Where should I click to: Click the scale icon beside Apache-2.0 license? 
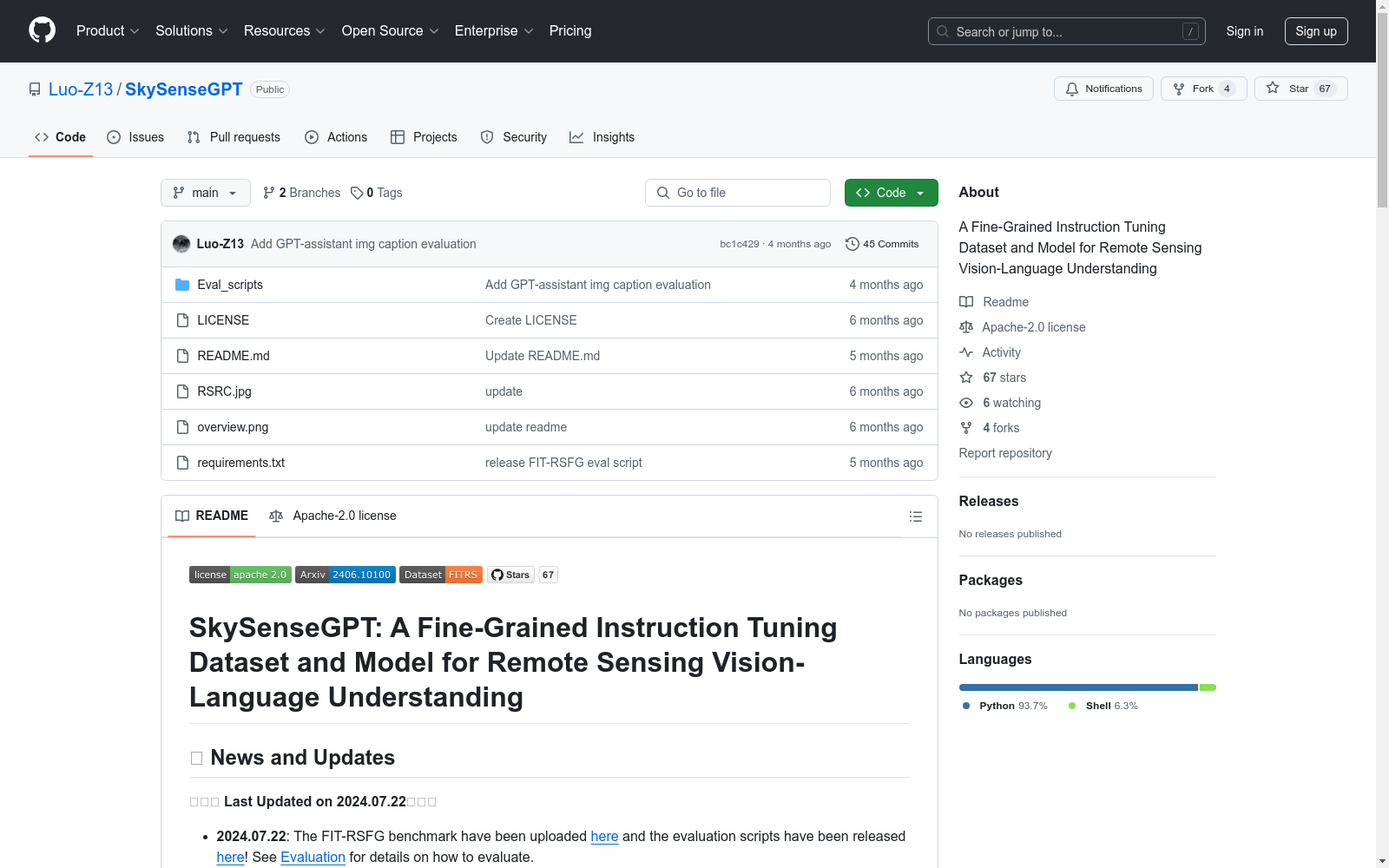pyautogui.click(x=966, y=327)
